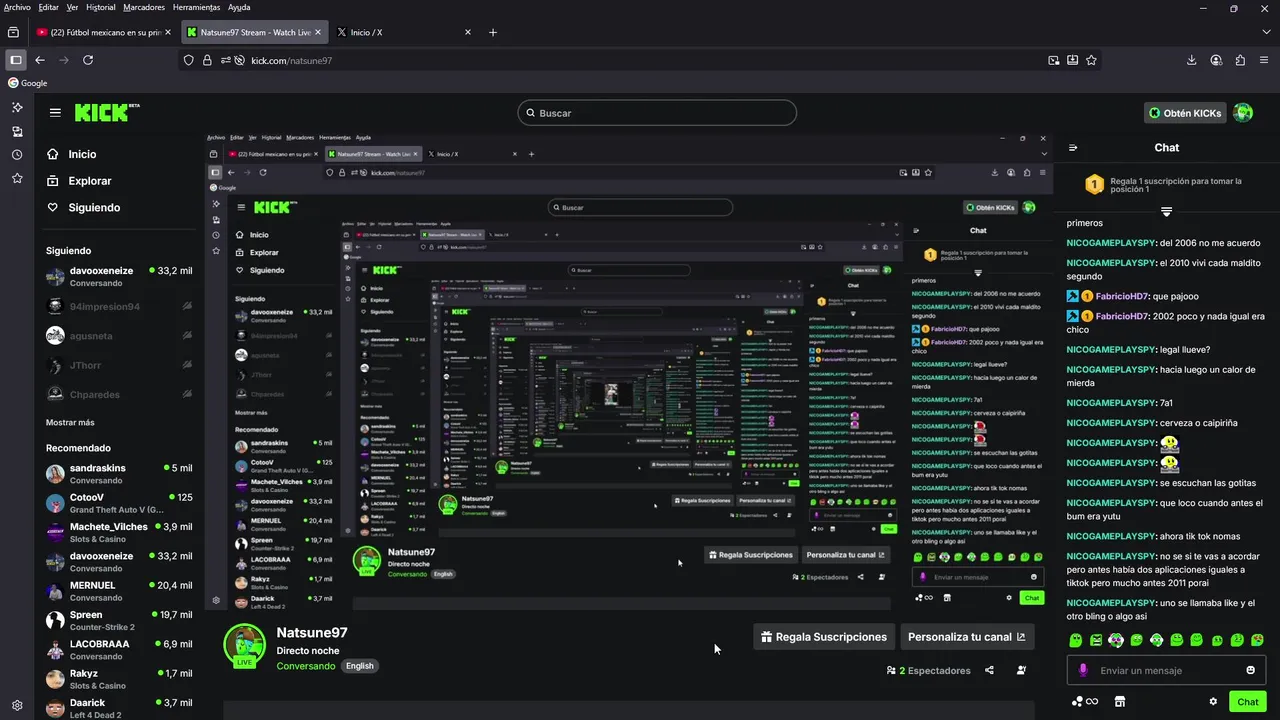Click the Natsune97 channel avatar
This screenshot has height=720, width=1280.
coord(244,645)
